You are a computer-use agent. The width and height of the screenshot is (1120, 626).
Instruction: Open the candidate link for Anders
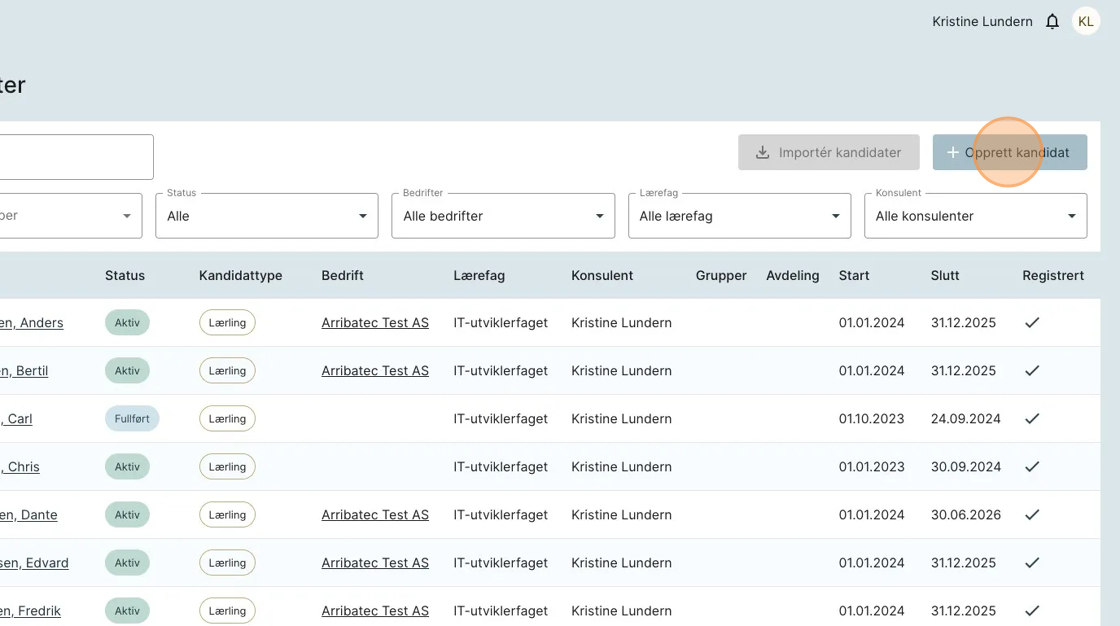pyautogui.click(x=31, y=323)
